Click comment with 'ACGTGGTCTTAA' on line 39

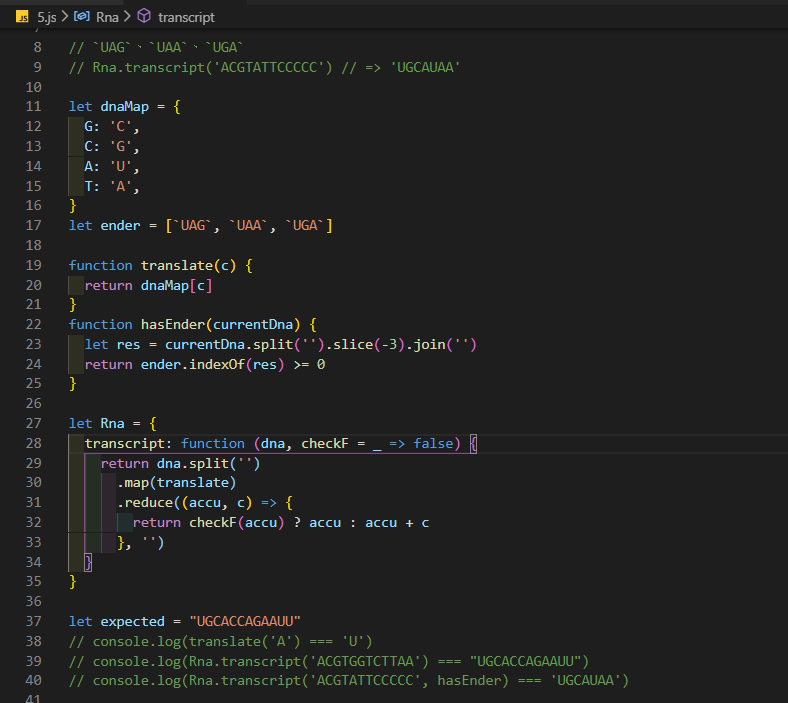pos(329,661)
